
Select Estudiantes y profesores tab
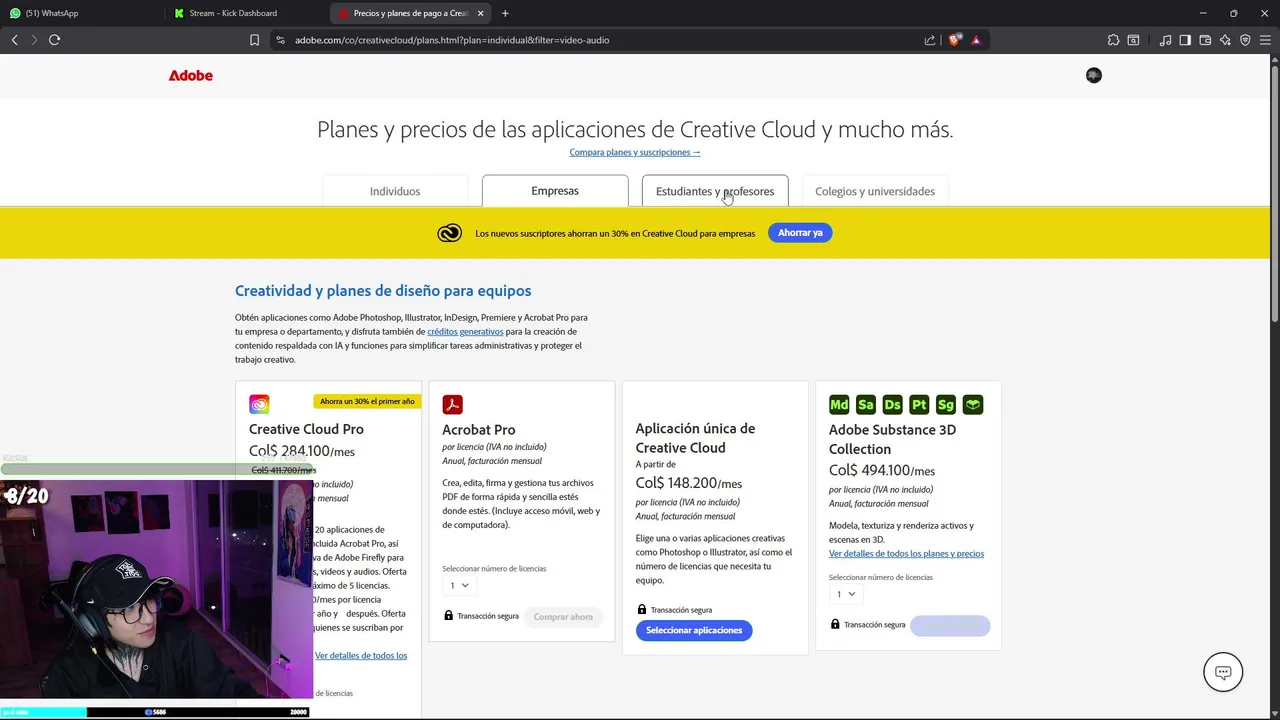[x=715, y=191]
